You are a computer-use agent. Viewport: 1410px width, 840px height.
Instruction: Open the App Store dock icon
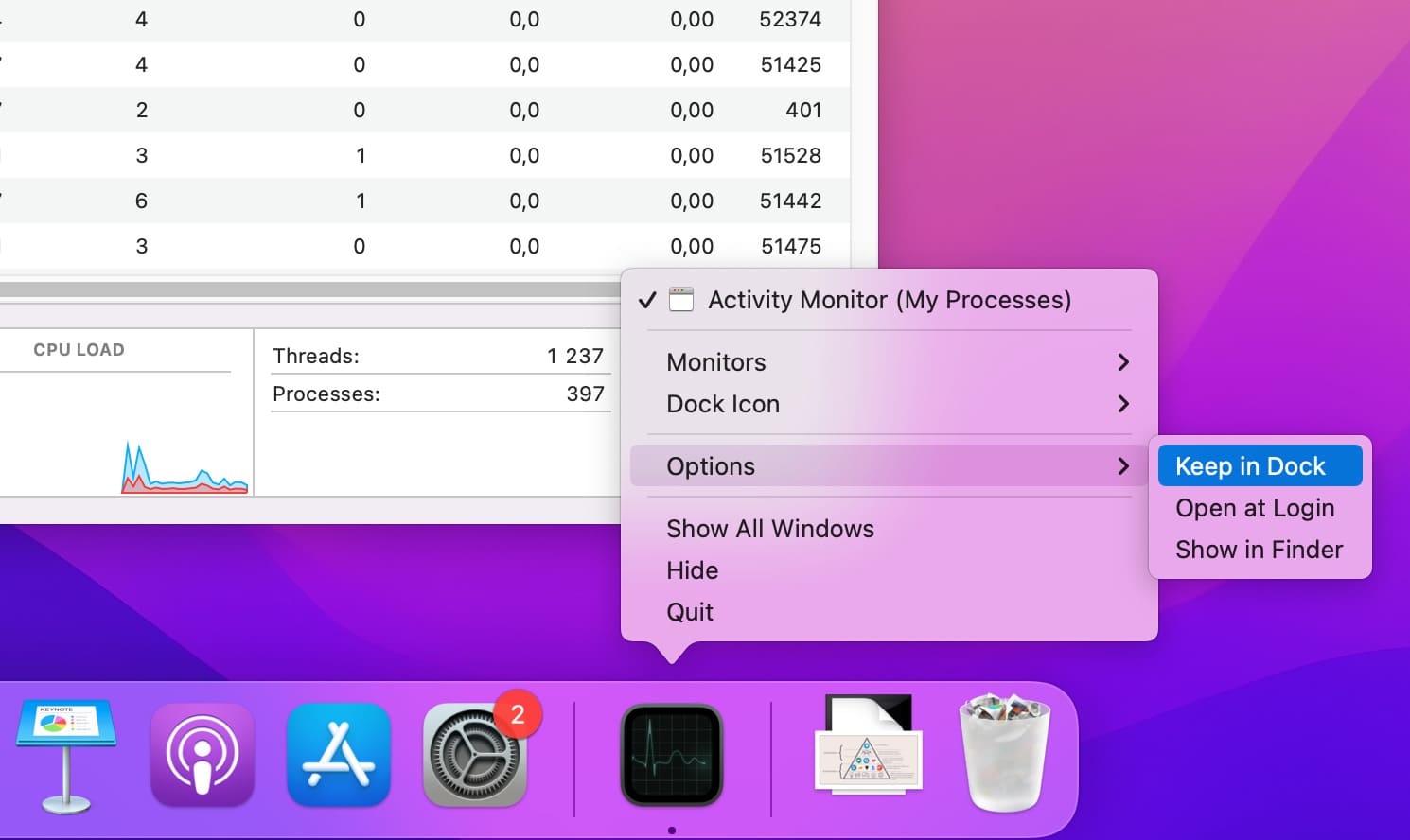coord(339,755)
